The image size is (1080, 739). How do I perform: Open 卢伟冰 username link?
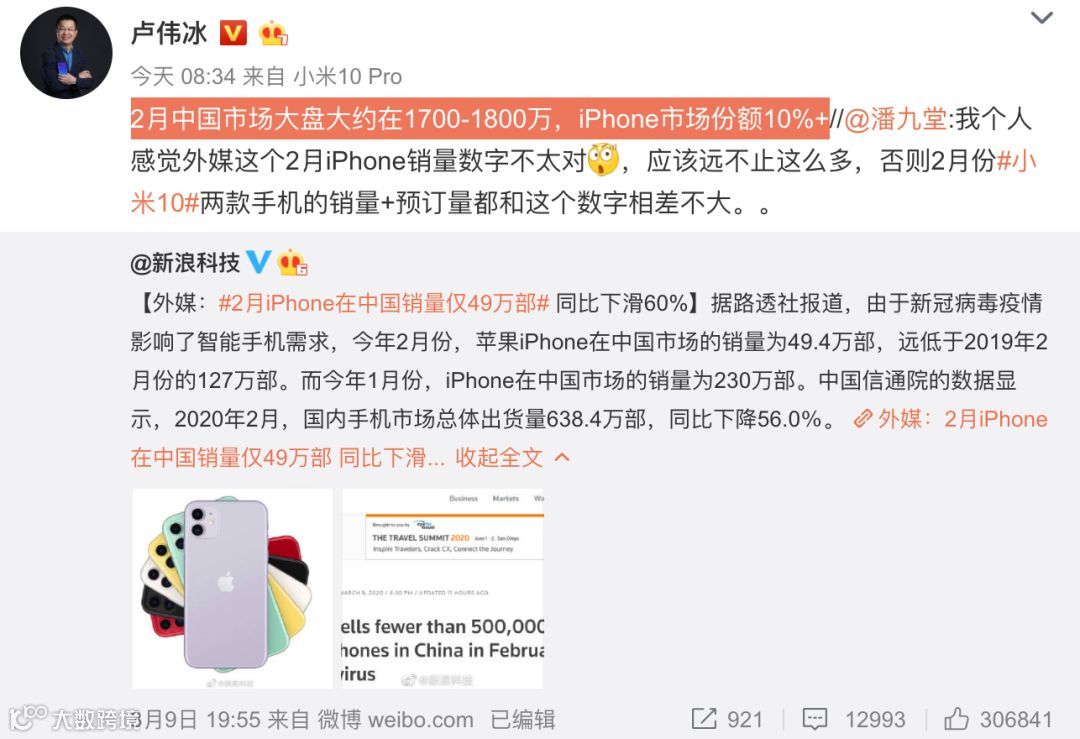pyautogui.click(x=169, y=32)
